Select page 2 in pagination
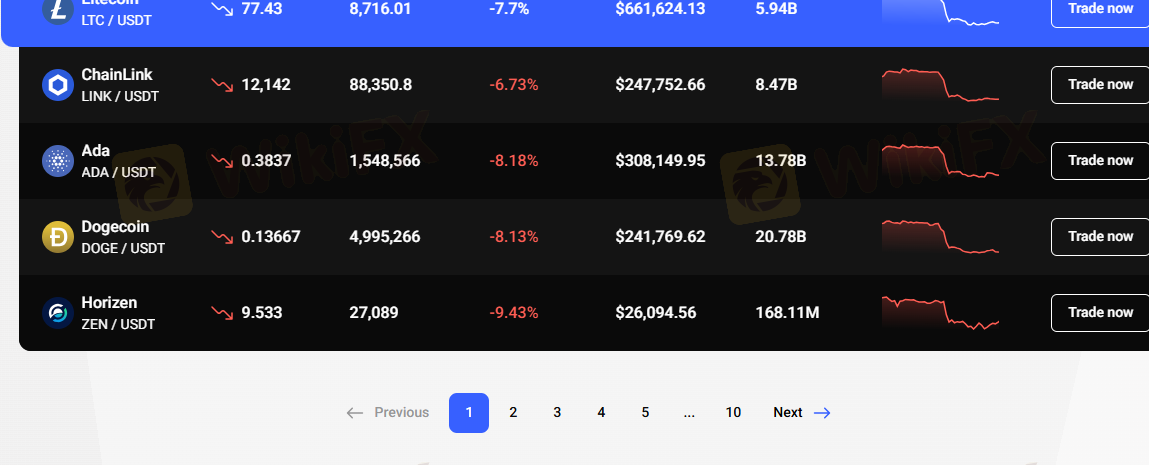 (513, 413)
